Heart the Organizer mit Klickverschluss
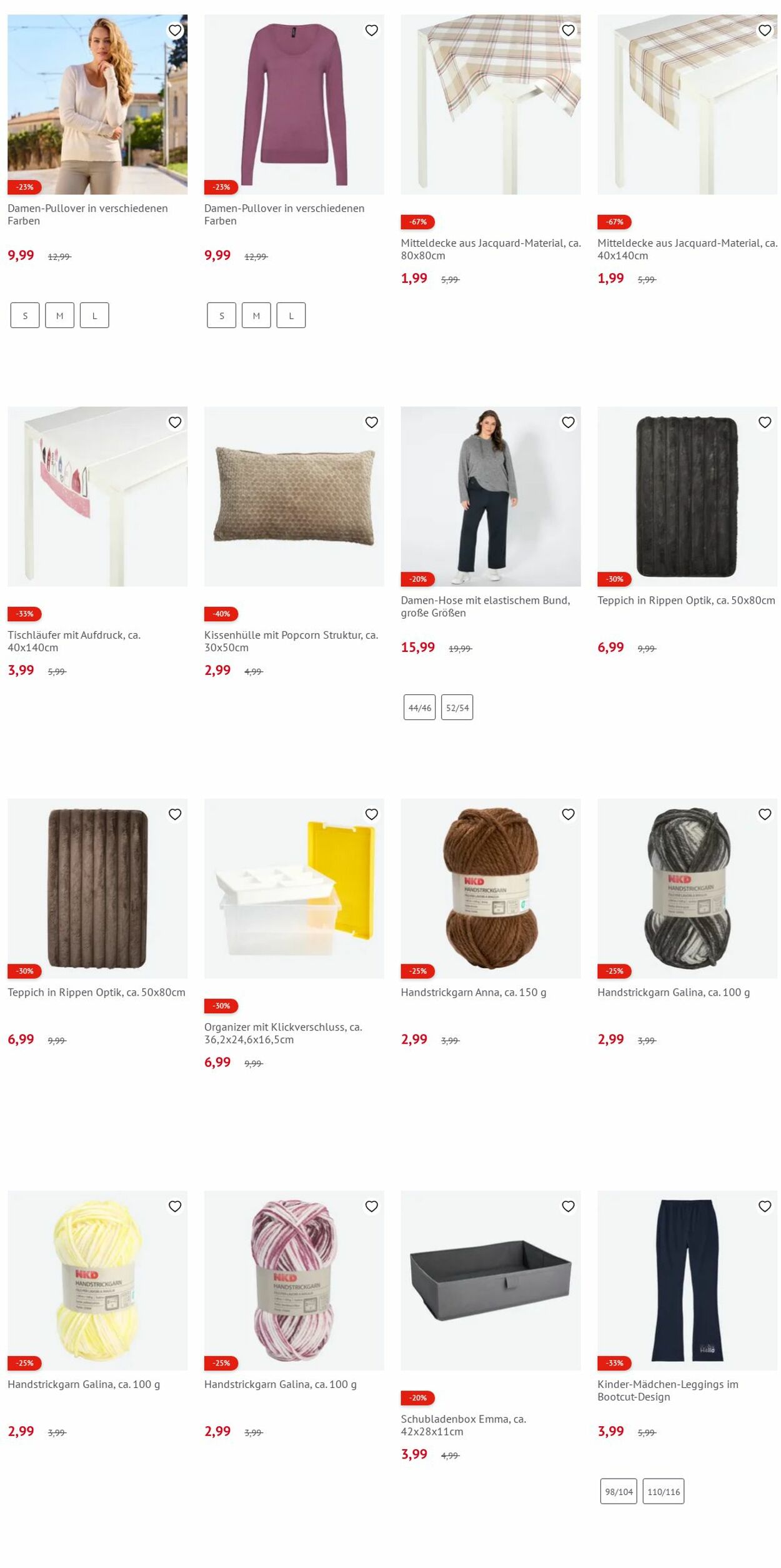The height and width of the screenshot is (1568, 781). [x=372, y=814]
